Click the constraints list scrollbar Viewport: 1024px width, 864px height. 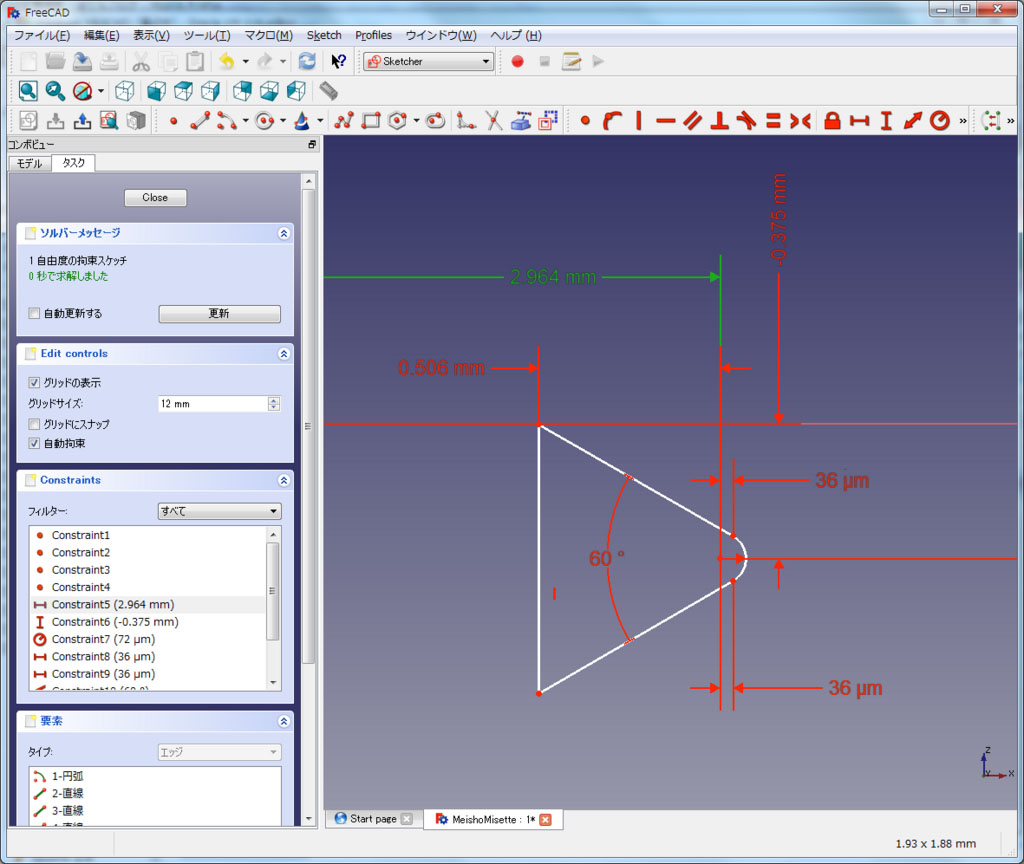(x=273, y=591)
